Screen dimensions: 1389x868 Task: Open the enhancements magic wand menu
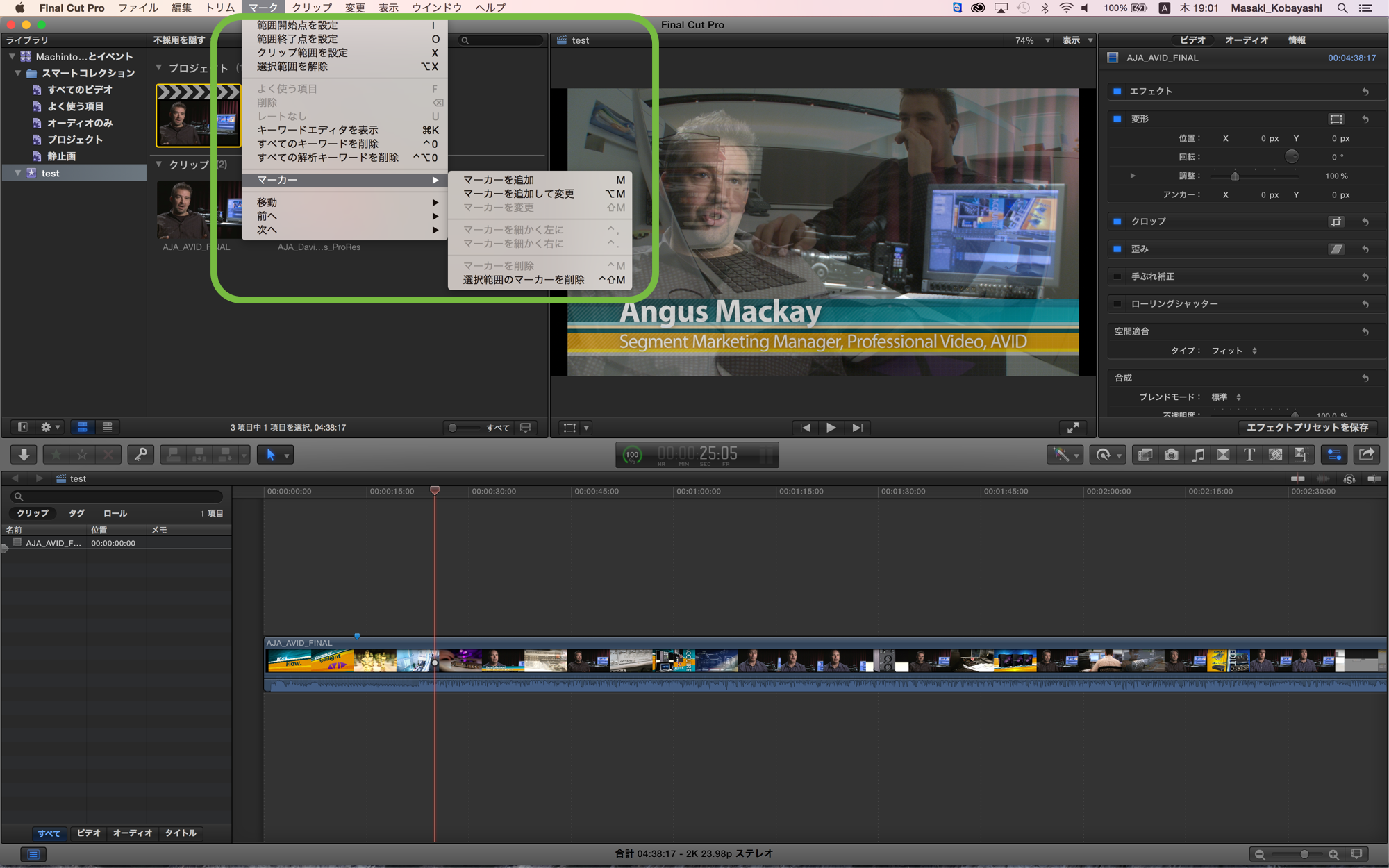coord(1065,455)
